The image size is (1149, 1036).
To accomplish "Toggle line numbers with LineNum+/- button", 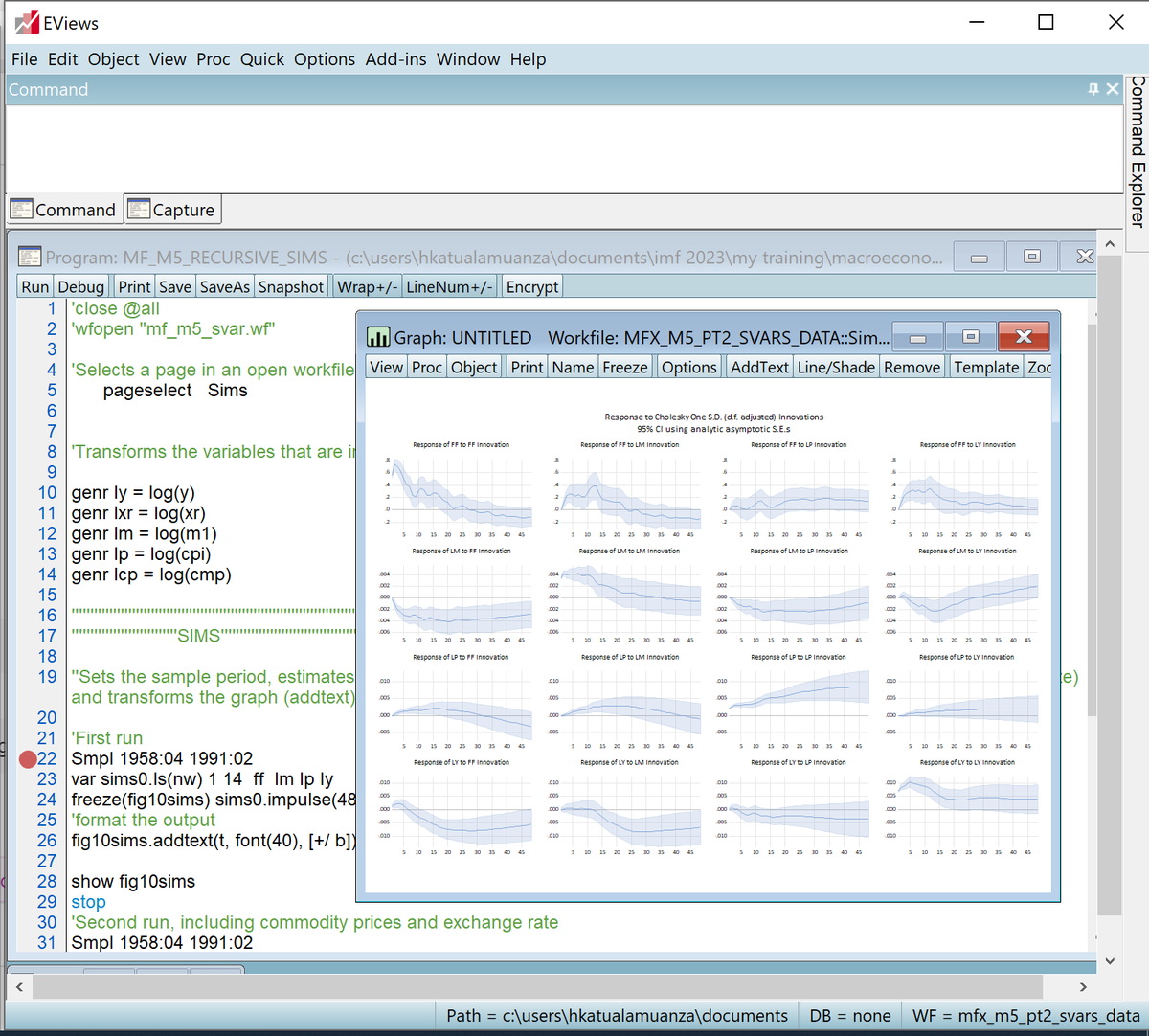I will point(450,286).
